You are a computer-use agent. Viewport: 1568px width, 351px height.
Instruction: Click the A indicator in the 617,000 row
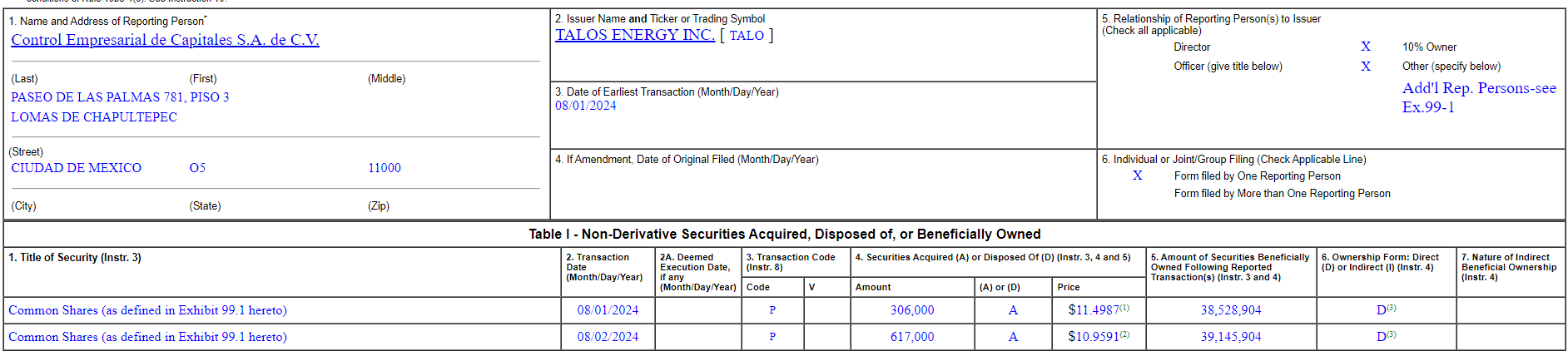tap(1013, 337)
